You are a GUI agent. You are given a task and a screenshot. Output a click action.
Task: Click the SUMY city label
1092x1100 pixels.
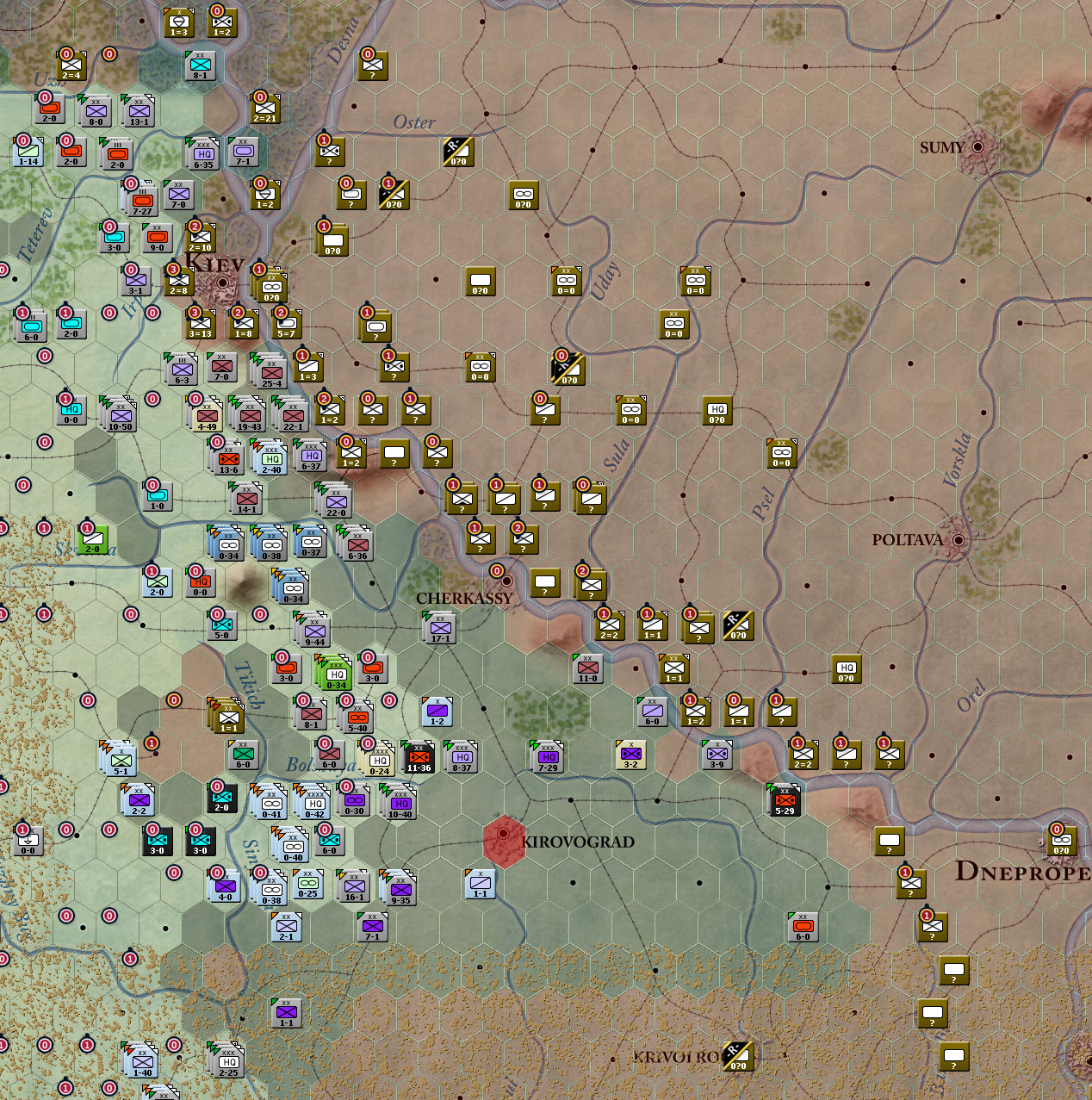coord(942,147)
